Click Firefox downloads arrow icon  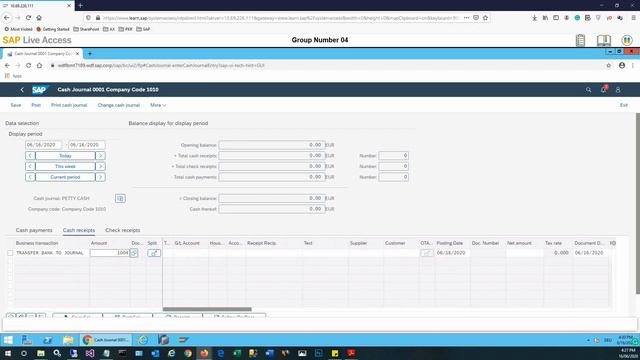(534, 18)
